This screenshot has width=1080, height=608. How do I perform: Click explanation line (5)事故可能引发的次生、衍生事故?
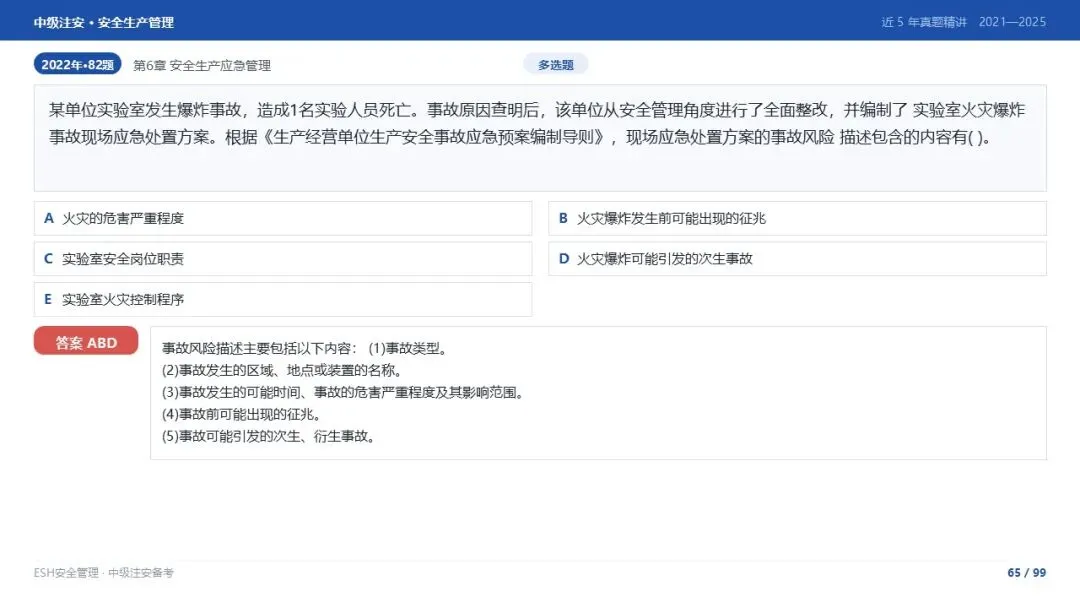pos(269,437)
